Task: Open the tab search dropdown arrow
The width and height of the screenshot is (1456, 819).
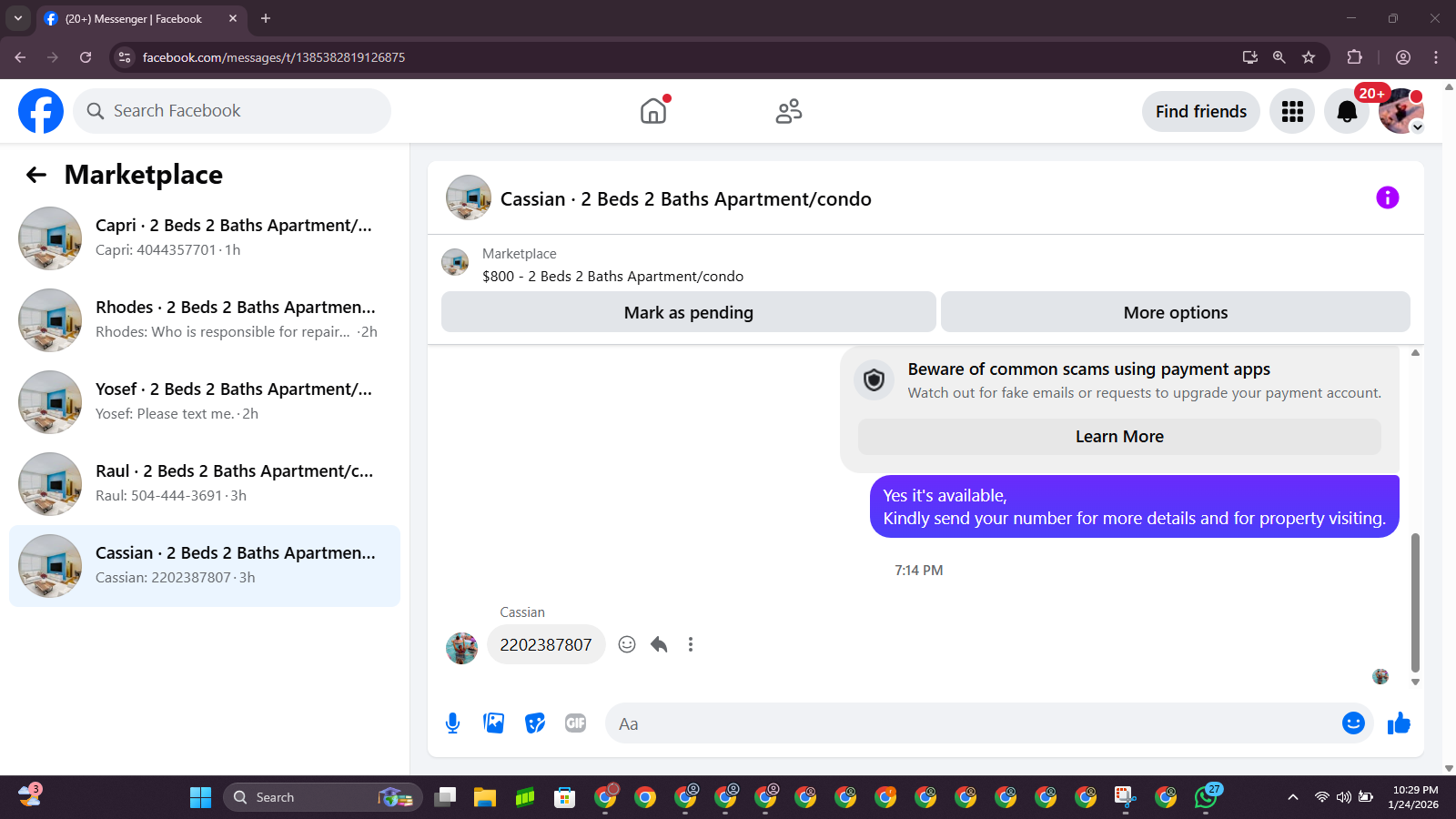Action: (x=17, y=18)
